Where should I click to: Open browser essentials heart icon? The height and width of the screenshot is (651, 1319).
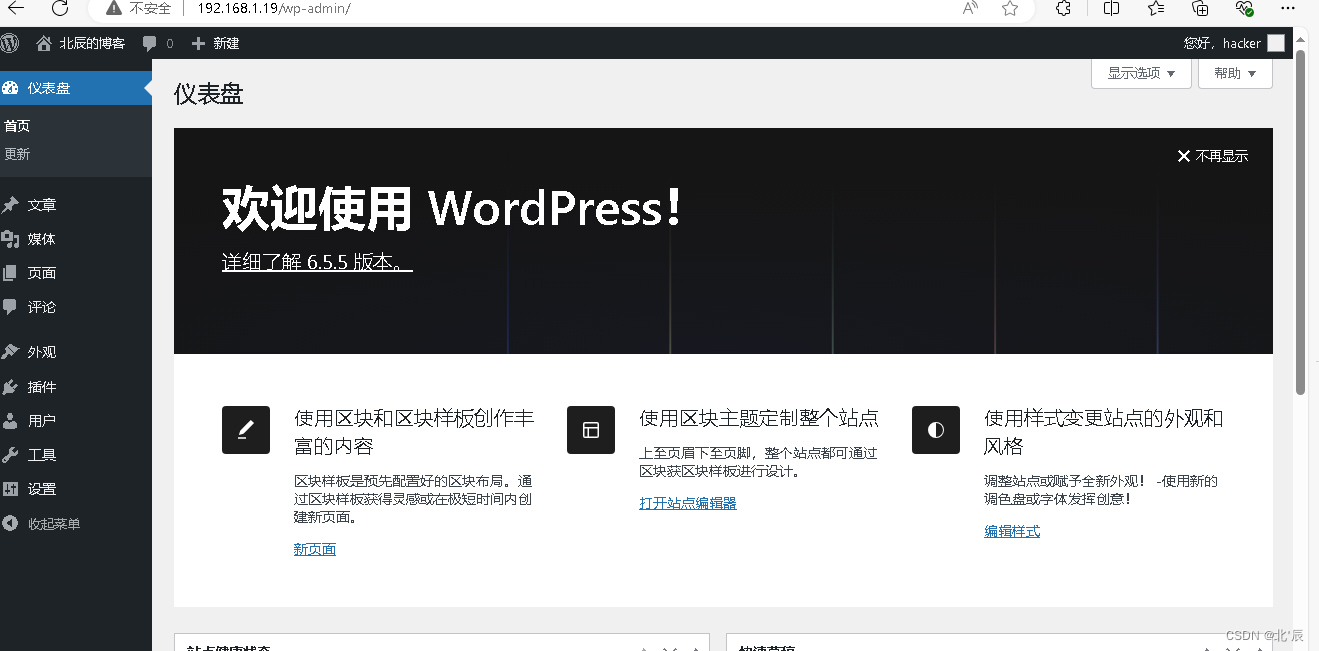1245,8
